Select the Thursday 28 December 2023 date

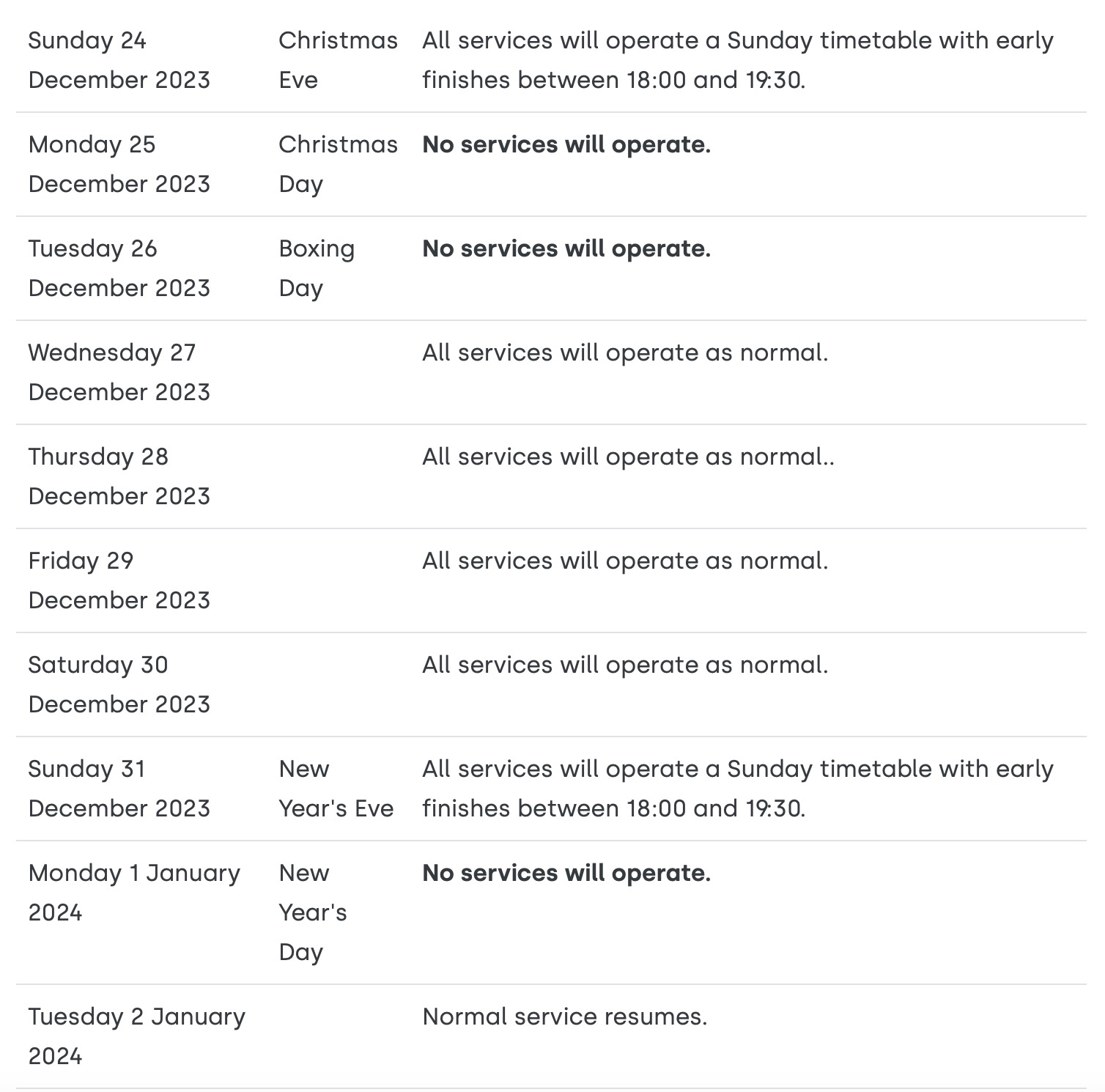click(x=119, y=476)
